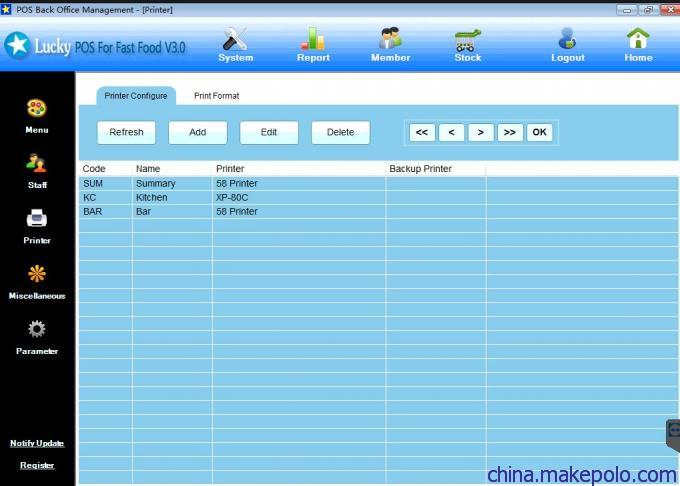Open the System tools icon
Viewport: 680px width, 486px height.
pyautogui.click(x=235, y=39)
